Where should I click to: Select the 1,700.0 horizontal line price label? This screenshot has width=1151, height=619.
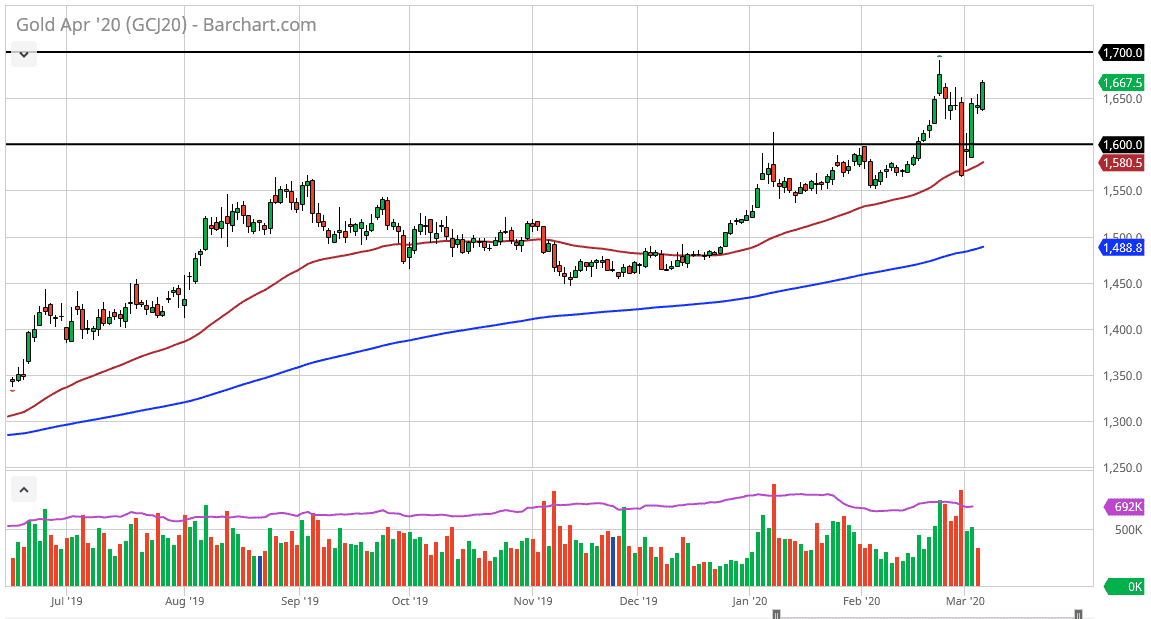pyautogui.click(x=1122, y=53)
